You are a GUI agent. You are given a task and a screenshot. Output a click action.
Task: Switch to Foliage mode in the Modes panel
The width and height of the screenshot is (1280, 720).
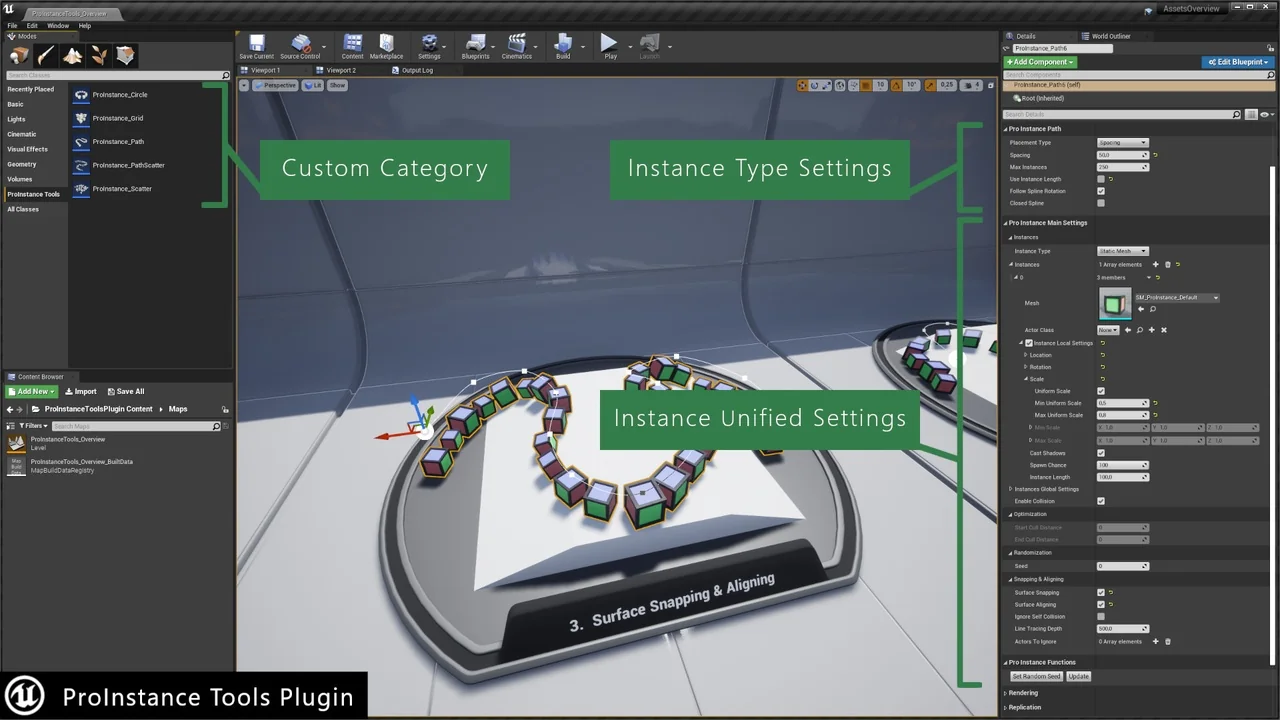(97, 55)
